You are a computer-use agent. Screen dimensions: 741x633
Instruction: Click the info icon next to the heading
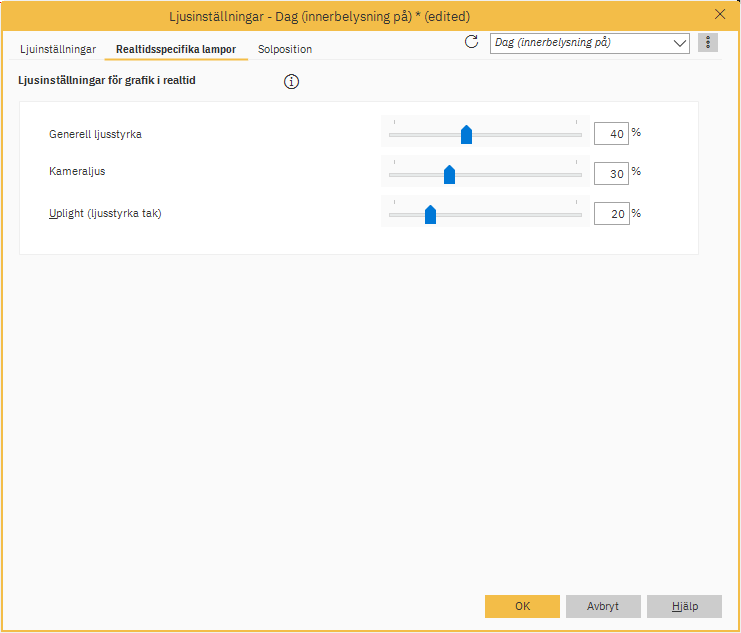pyautogui.click(x=292, y=82)
